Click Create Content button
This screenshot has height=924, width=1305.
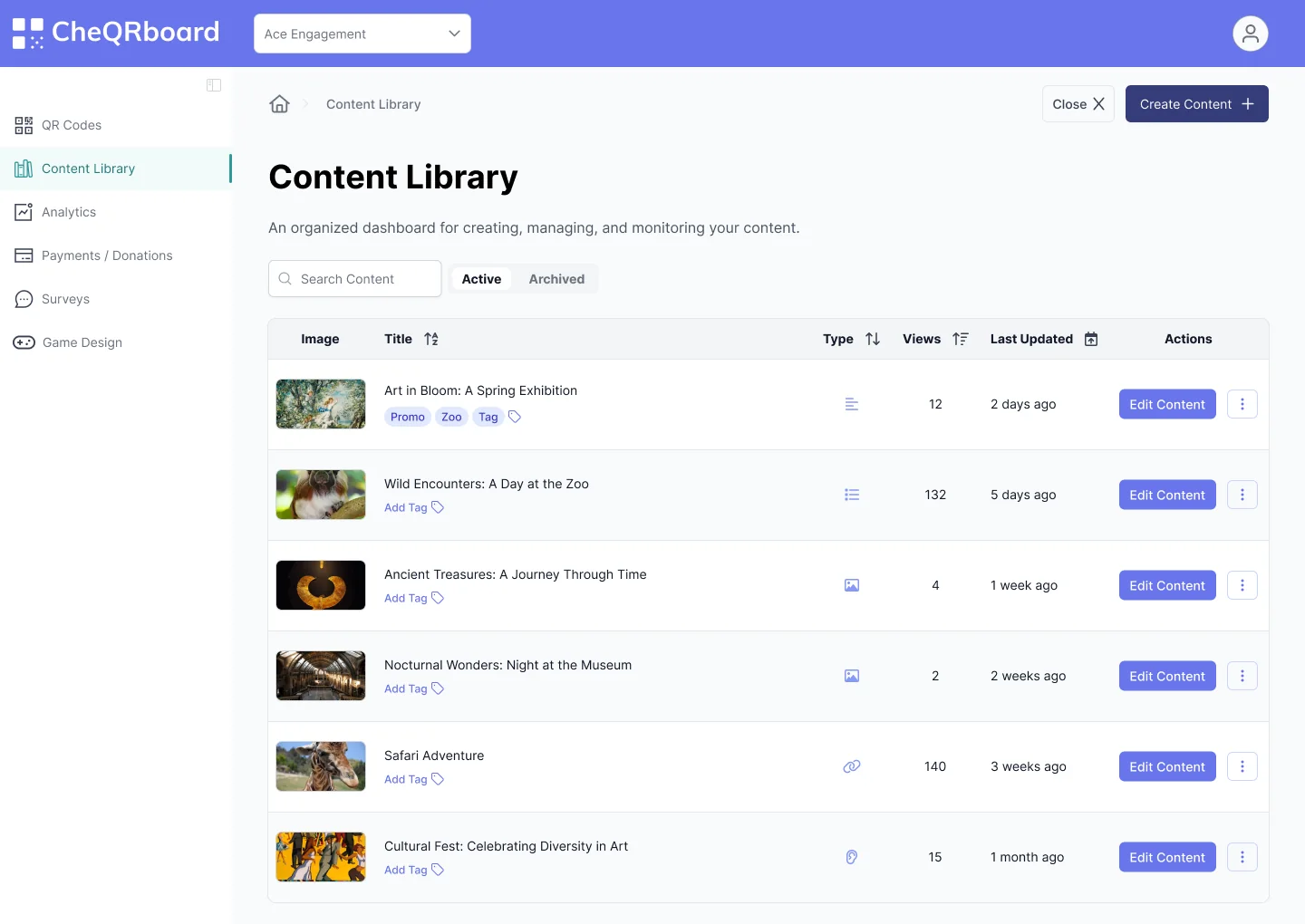(1196, 104)
